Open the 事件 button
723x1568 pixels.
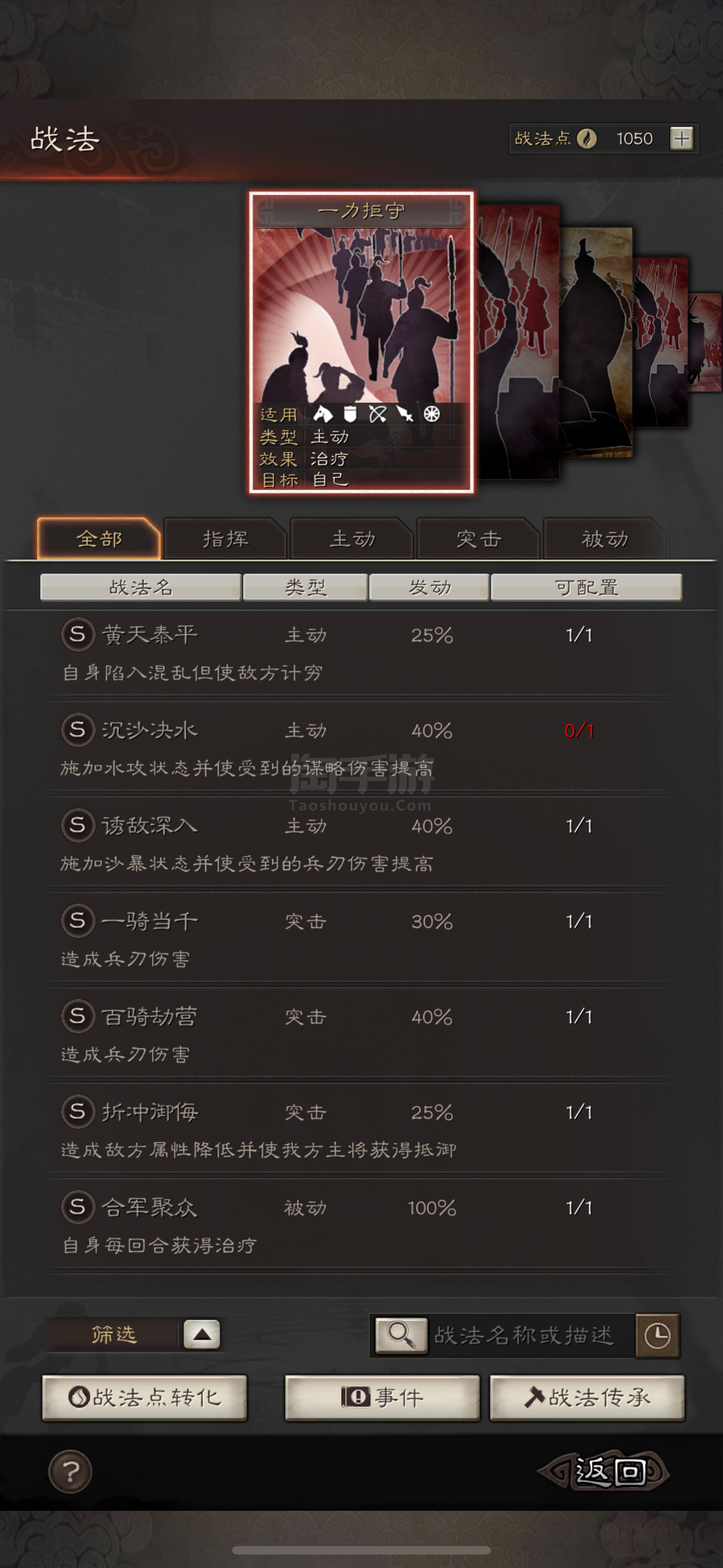pos(382,1398)
